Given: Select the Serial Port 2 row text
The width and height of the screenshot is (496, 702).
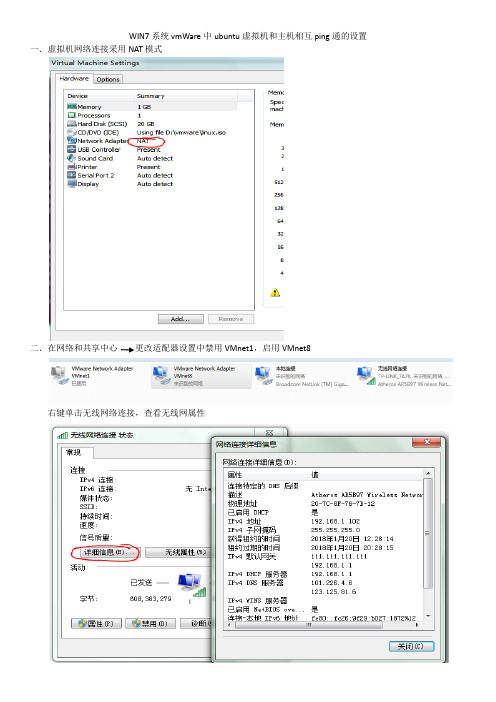Looking at the screenshot, I should 95,176.
